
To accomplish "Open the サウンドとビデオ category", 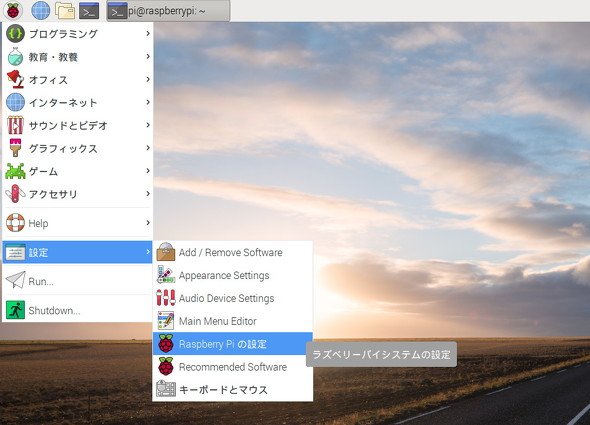I will click(x=78, y=125).
